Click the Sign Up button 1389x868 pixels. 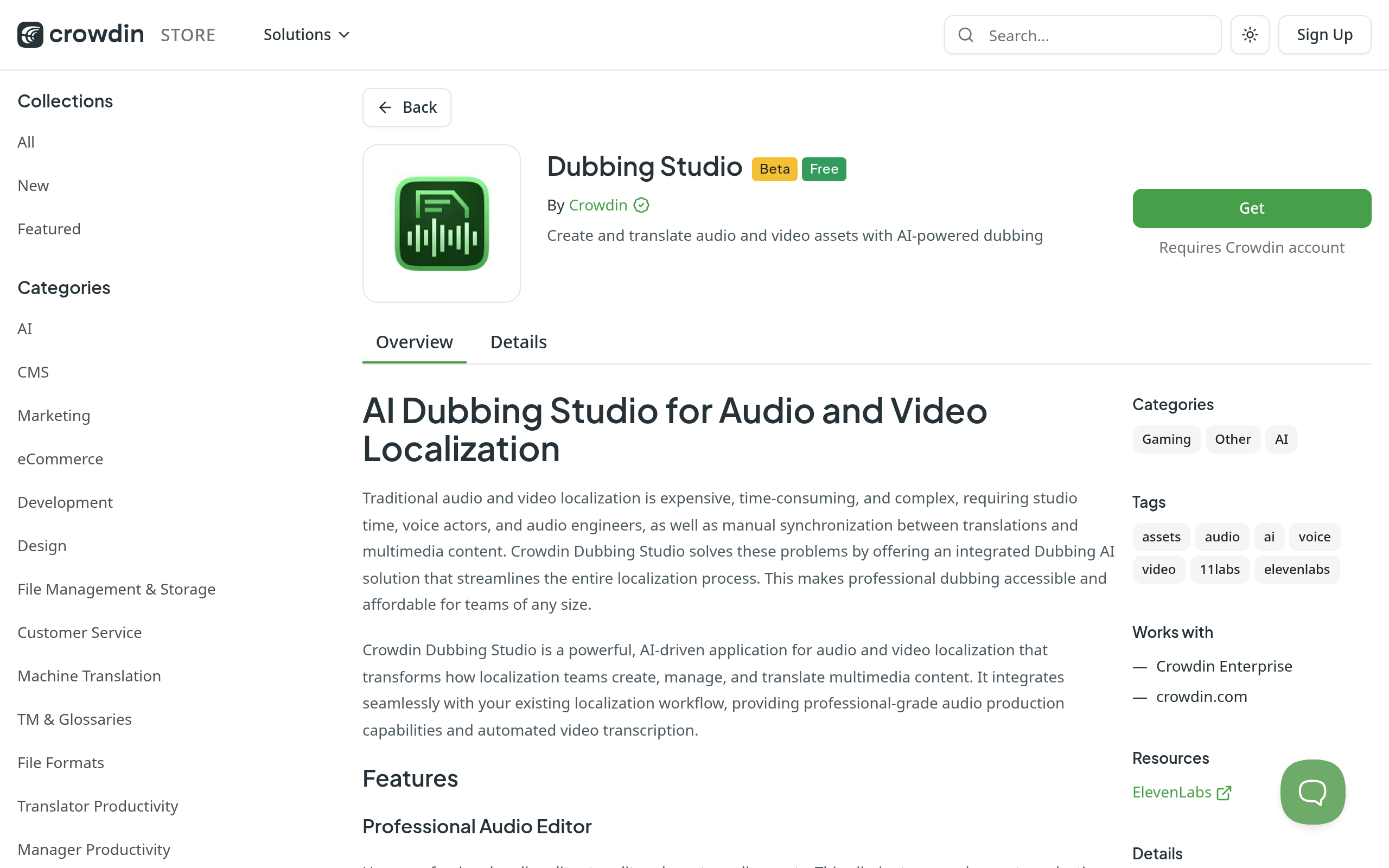pos(1325,35)
